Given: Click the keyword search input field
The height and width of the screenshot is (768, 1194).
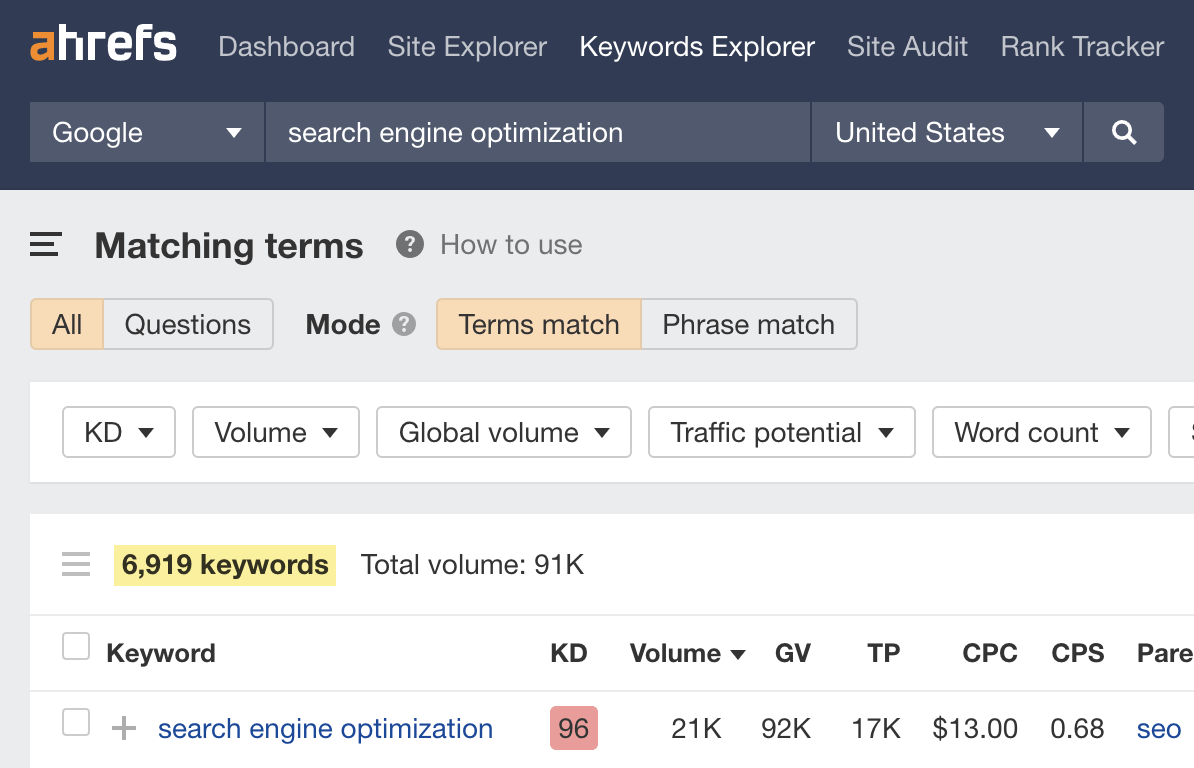Looking at the screenshot, I should click(x=537, y=132).
